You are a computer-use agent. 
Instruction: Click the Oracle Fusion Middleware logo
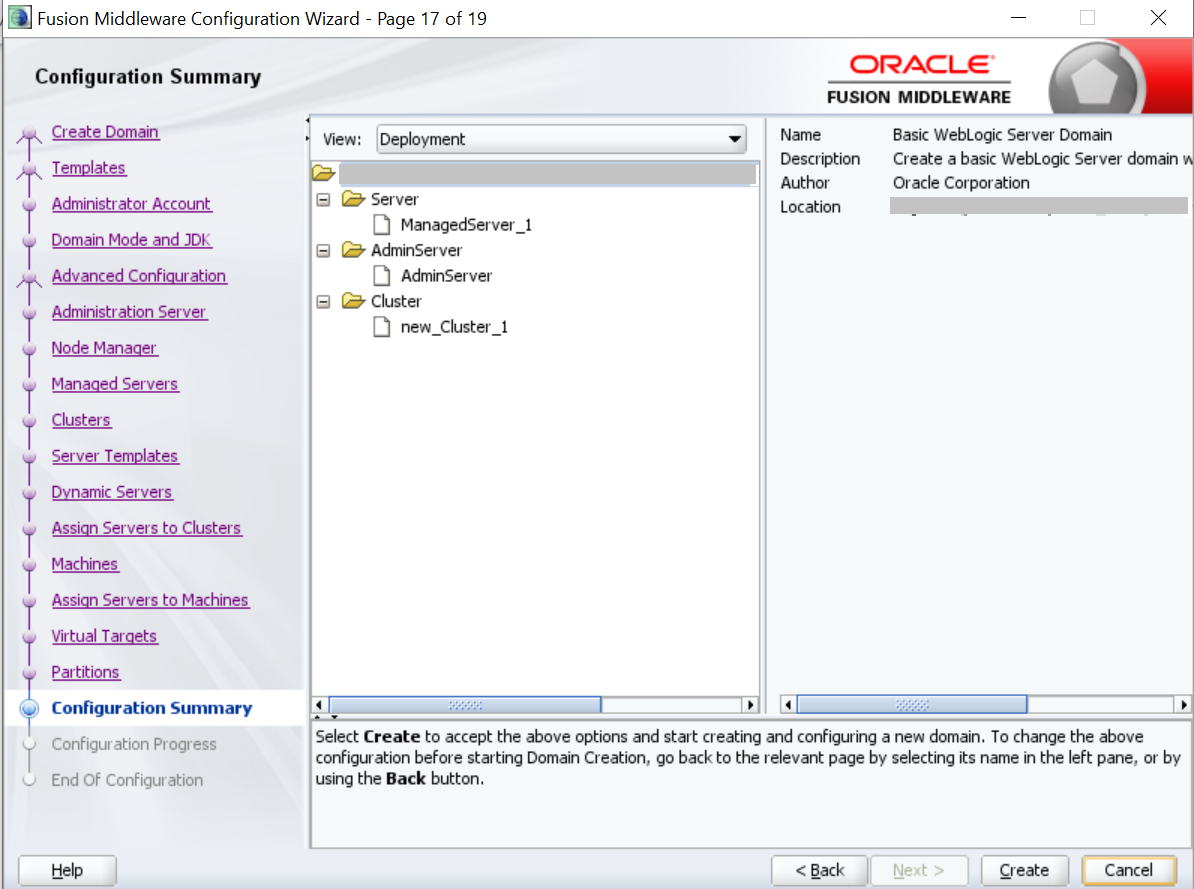tap(919, 79)
